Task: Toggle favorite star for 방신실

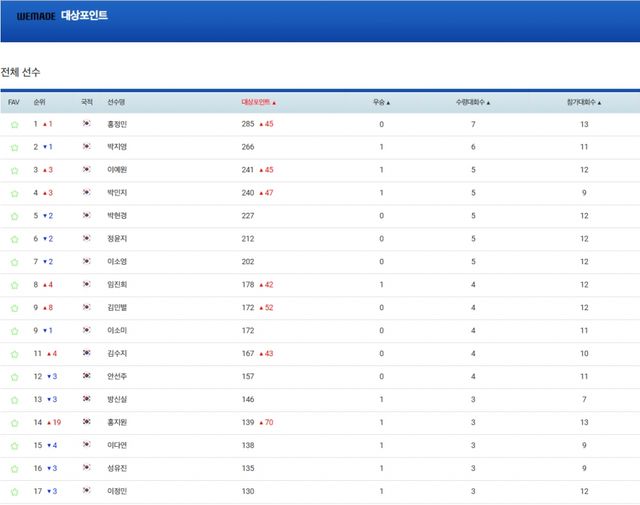Action: click(14, 400)
